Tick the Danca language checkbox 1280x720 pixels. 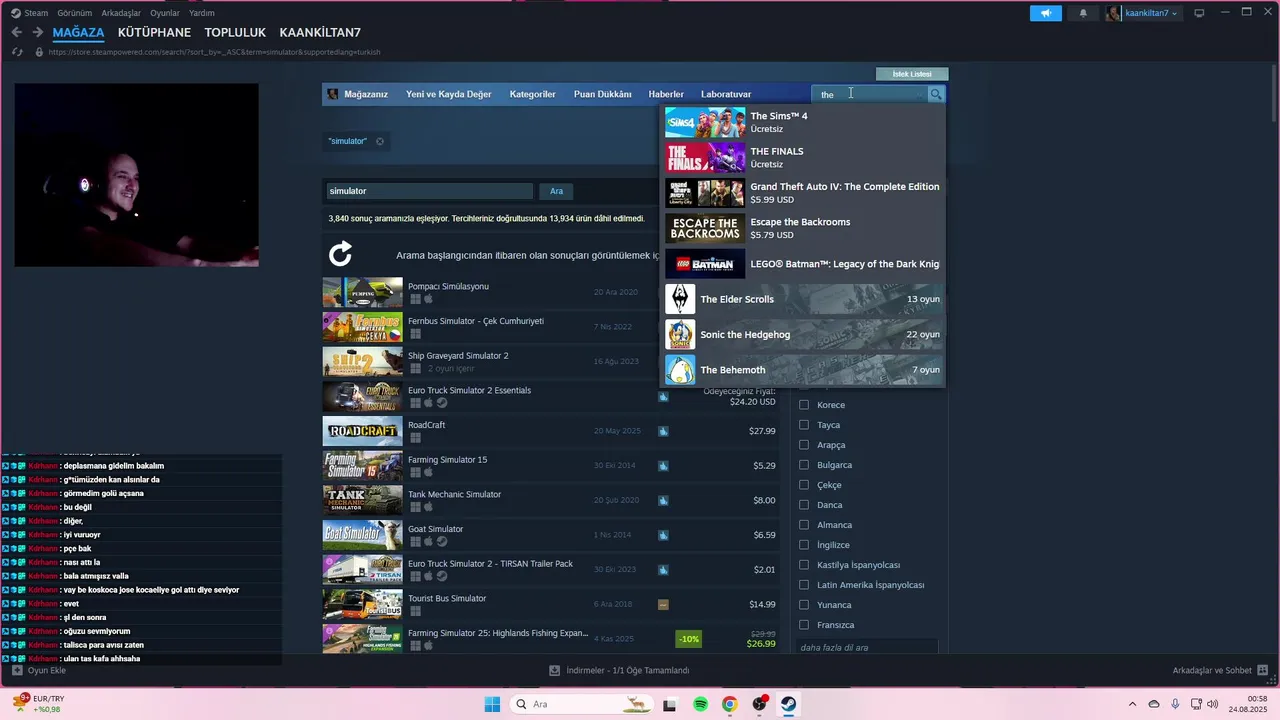coord(804,505)
